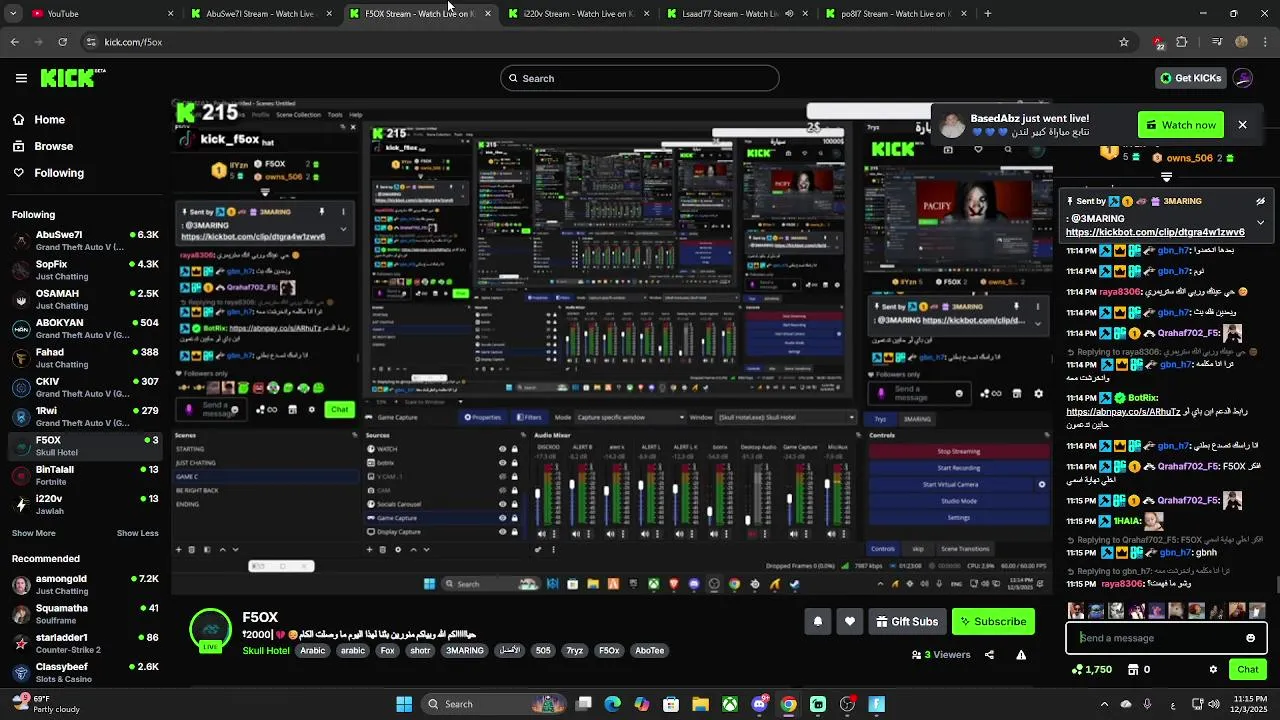Open the user profile avatar menu

tap(1243, 78)
